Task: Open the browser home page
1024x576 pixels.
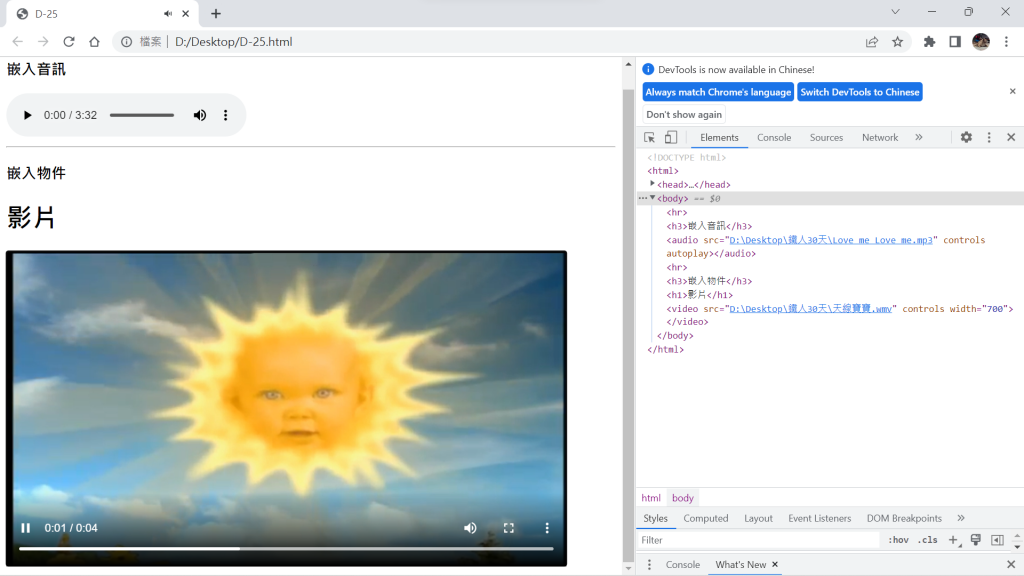Action: click(x=94, y=42)
